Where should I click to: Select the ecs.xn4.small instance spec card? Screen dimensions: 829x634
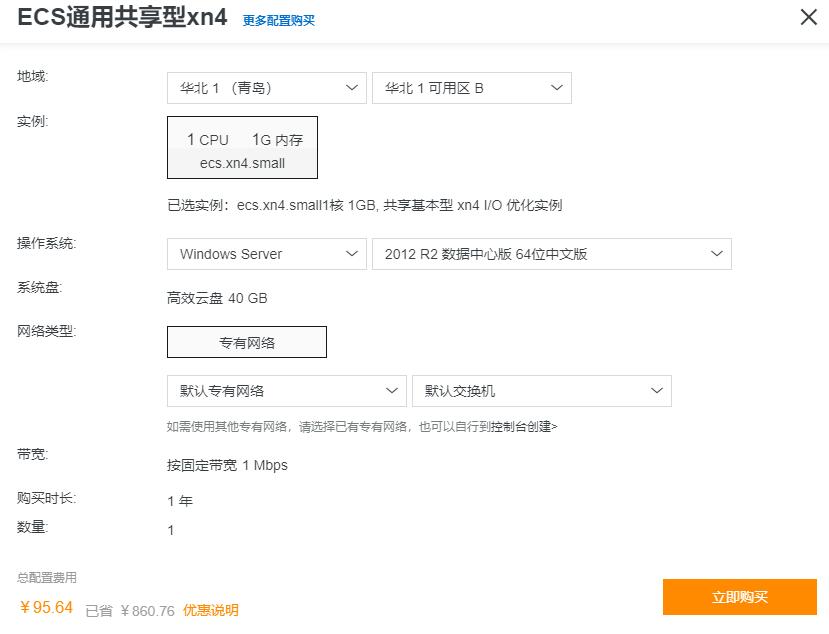click(x=242, y=147)
